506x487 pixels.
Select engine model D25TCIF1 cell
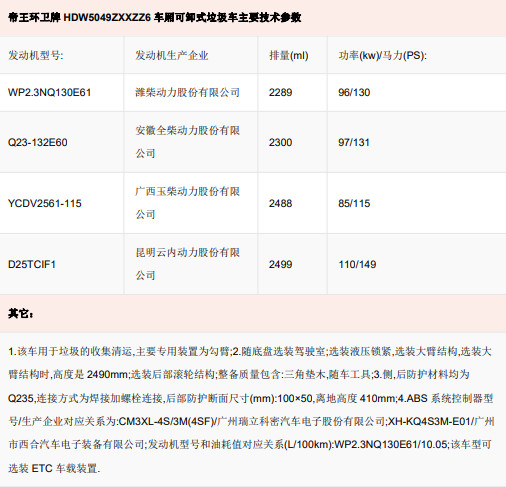[x=32, y=264]
